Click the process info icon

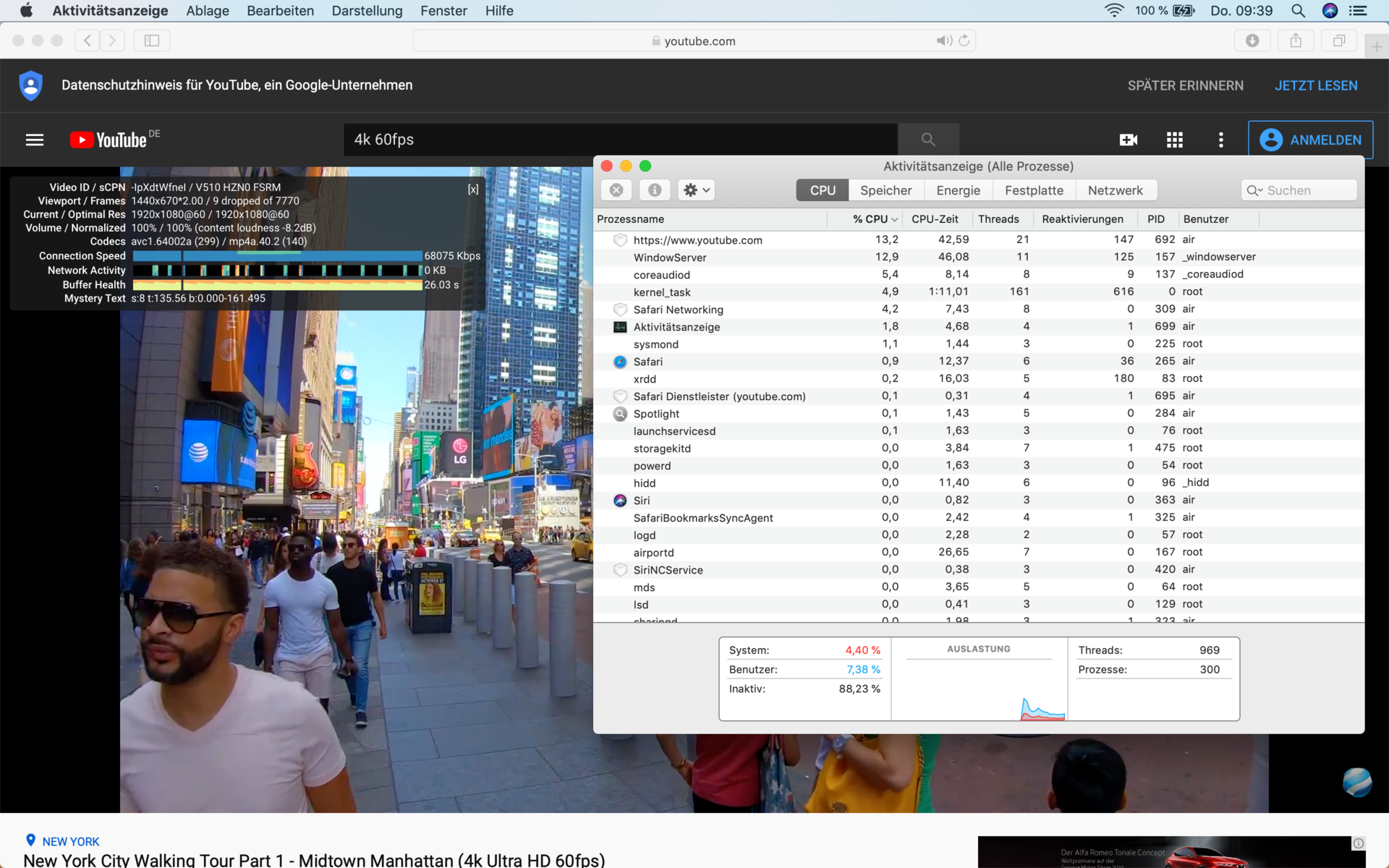pyautogui.click(x=655, y=190)
